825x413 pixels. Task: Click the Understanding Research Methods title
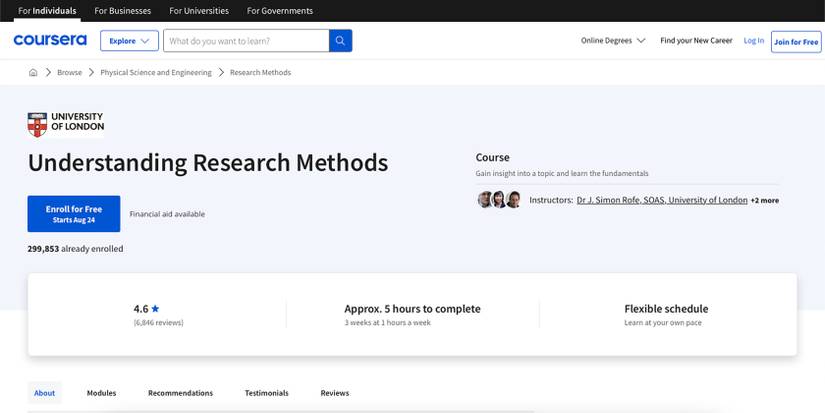point(208,163)
